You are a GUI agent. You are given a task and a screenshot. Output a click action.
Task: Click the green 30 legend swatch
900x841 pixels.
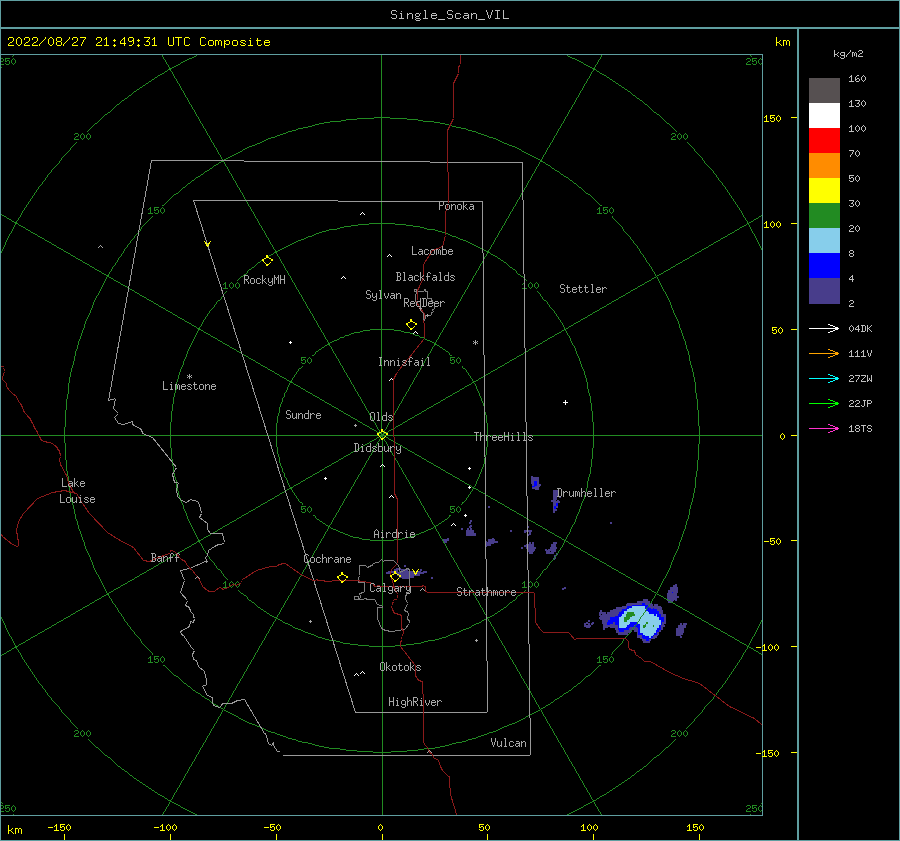point(824,215)
